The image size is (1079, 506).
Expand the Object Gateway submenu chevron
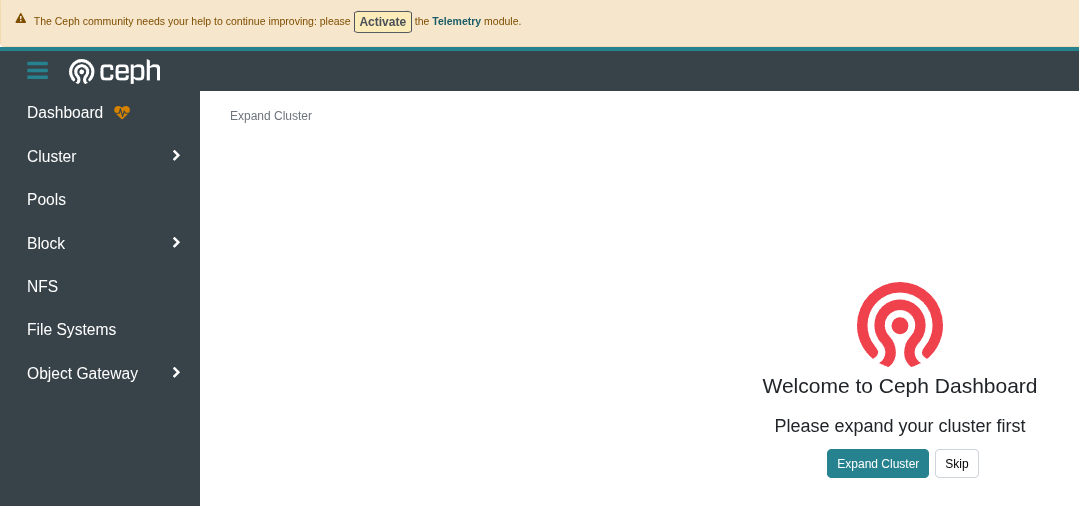[x=176, y=372]
